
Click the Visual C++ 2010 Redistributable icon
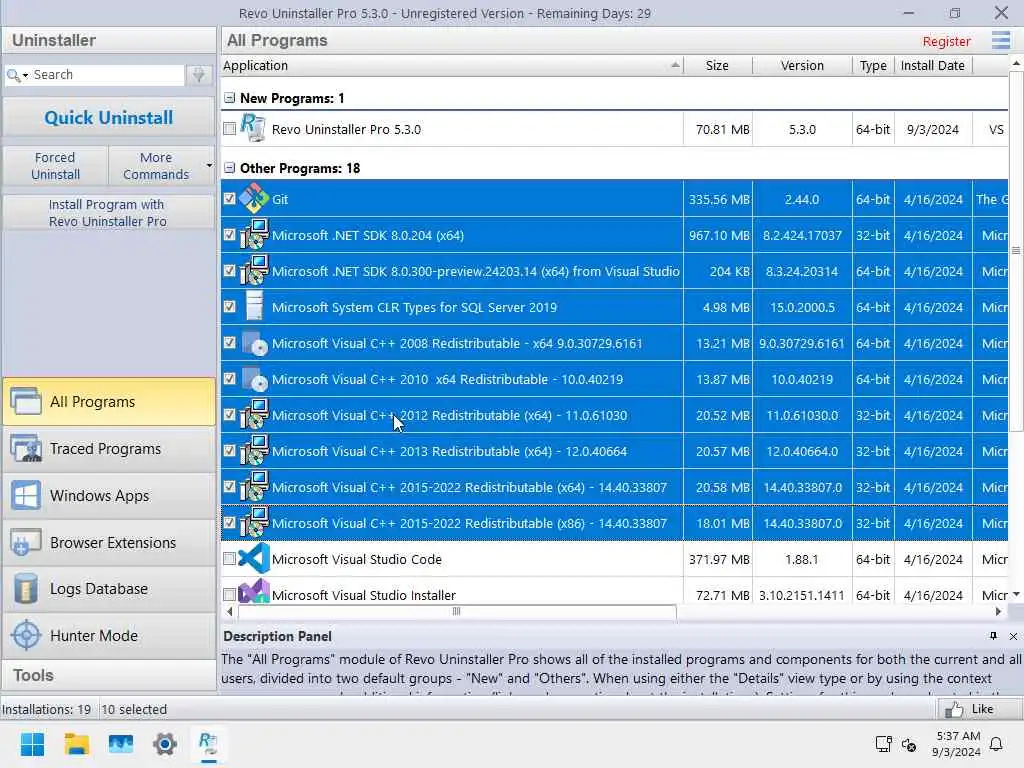[x=253, y=378]
